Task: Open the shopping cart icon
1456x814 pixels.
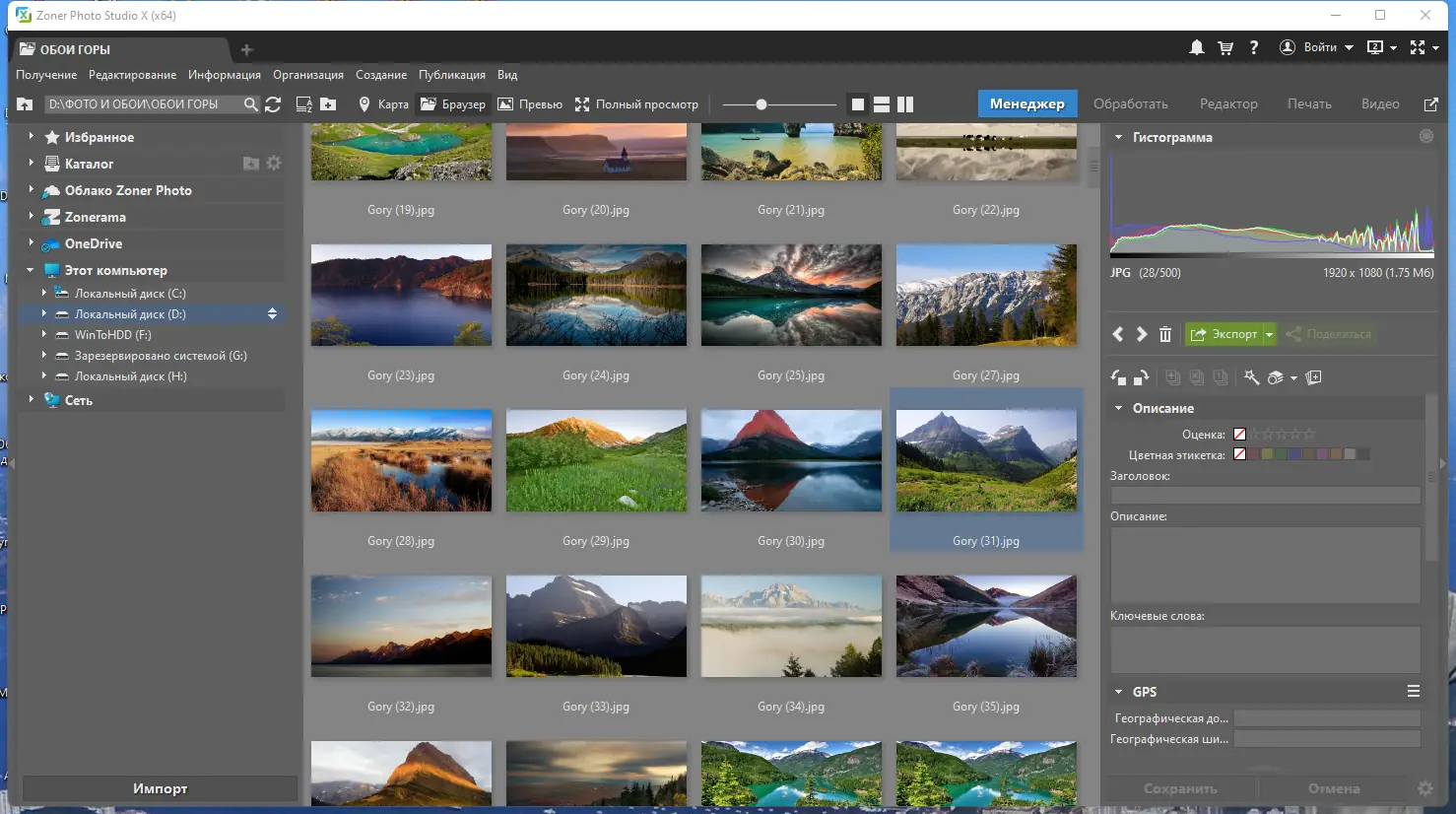Action: pyautogui.click(x=1225, y=47)
